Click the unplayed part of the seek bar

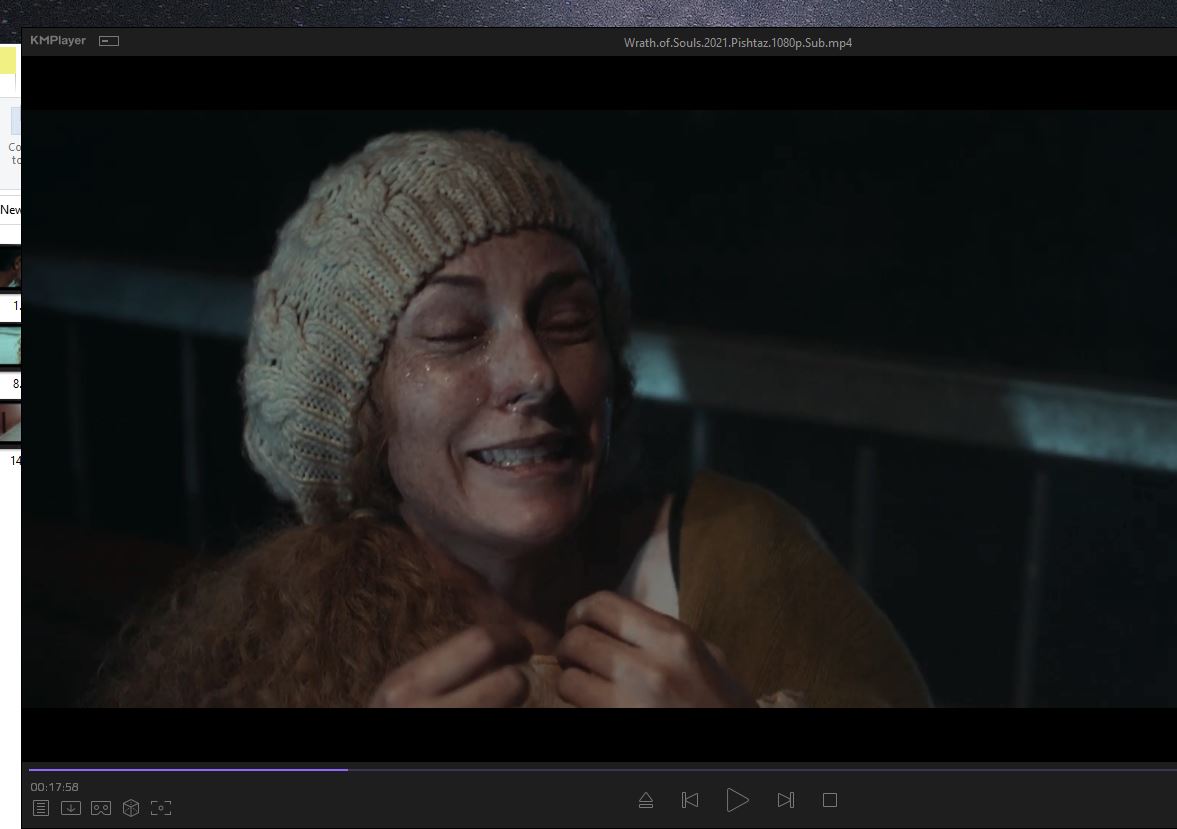(x=760, y=770)
